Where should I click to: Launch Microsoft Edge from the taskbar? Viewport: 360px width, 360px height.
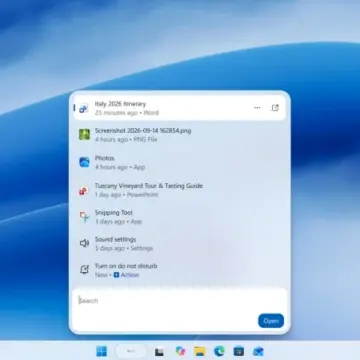click(219, 351)
